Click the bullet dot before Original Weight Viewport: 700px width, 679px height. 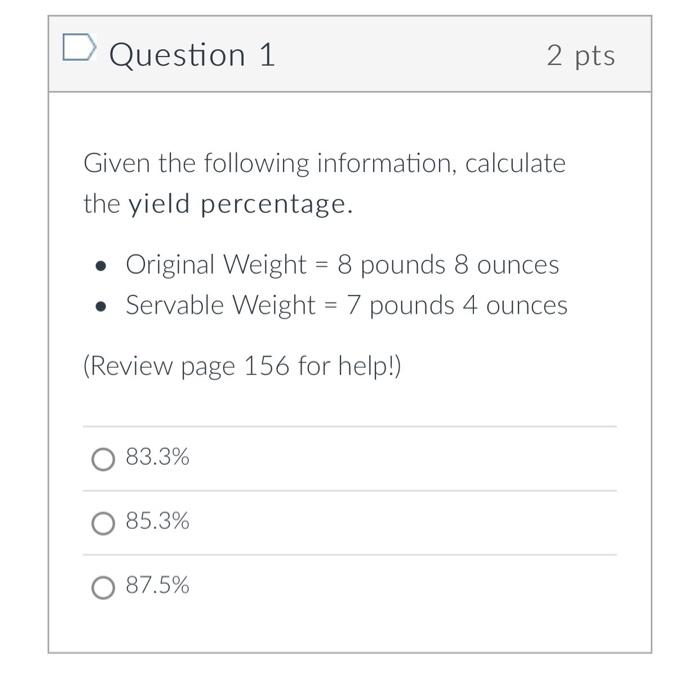(x=101, y=266)
